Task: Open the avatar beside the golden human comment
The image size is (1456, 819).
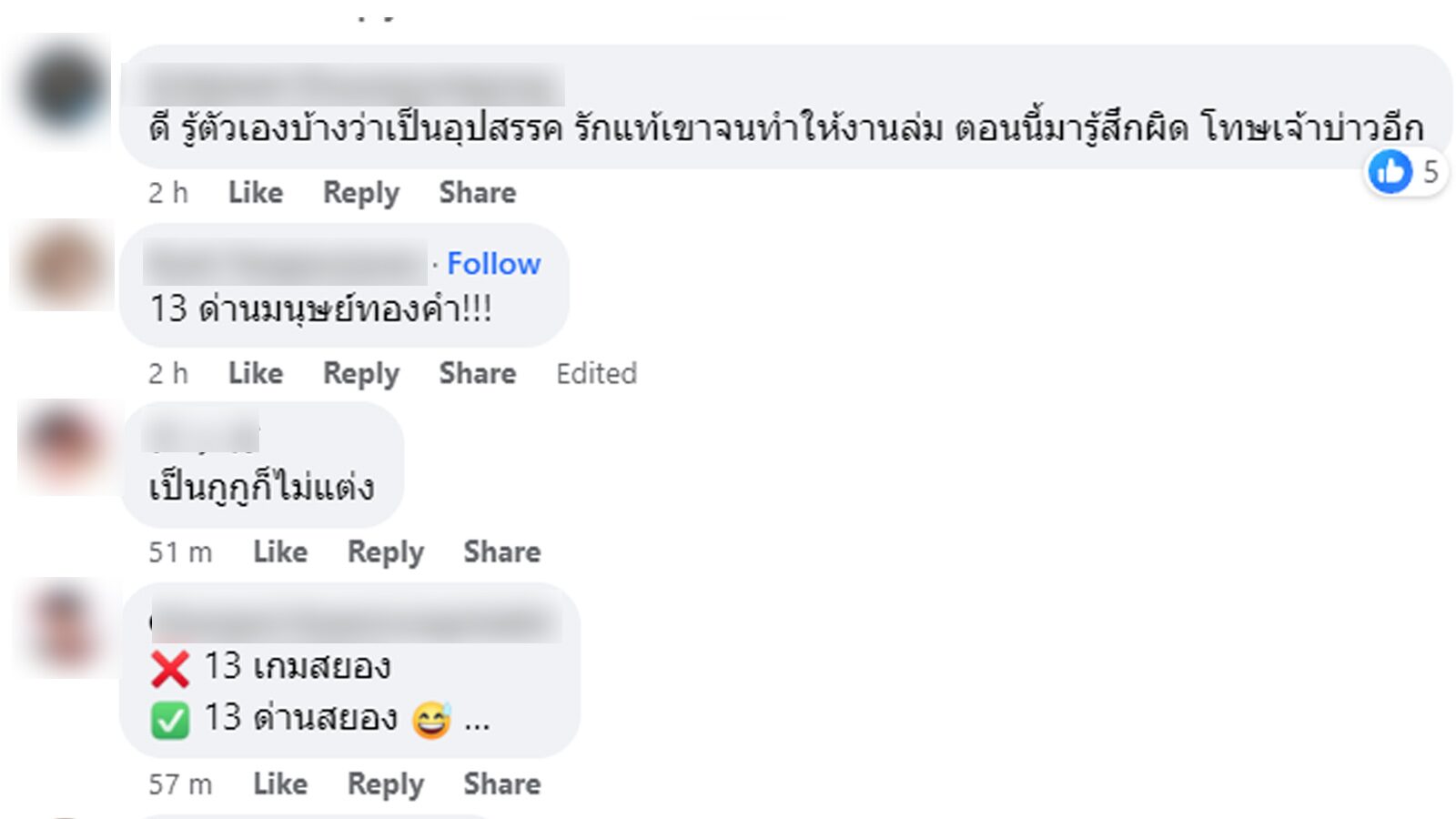Action: [62, 268]
